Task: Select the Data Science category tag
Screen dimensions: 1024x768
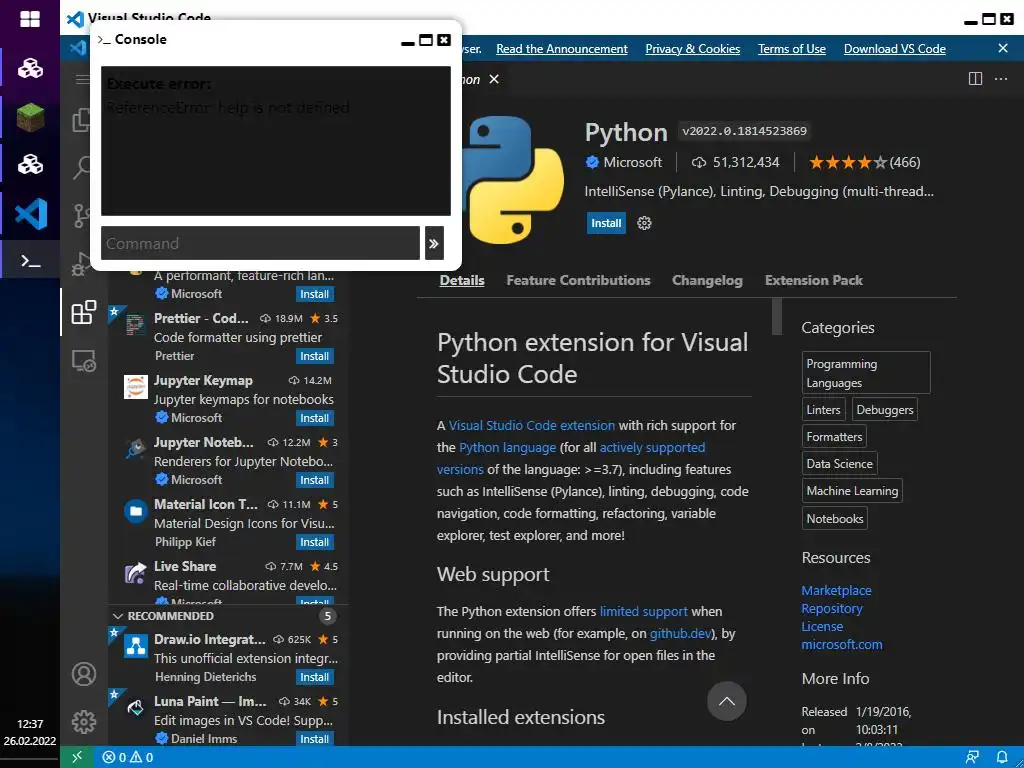Action: coord(839,464)
